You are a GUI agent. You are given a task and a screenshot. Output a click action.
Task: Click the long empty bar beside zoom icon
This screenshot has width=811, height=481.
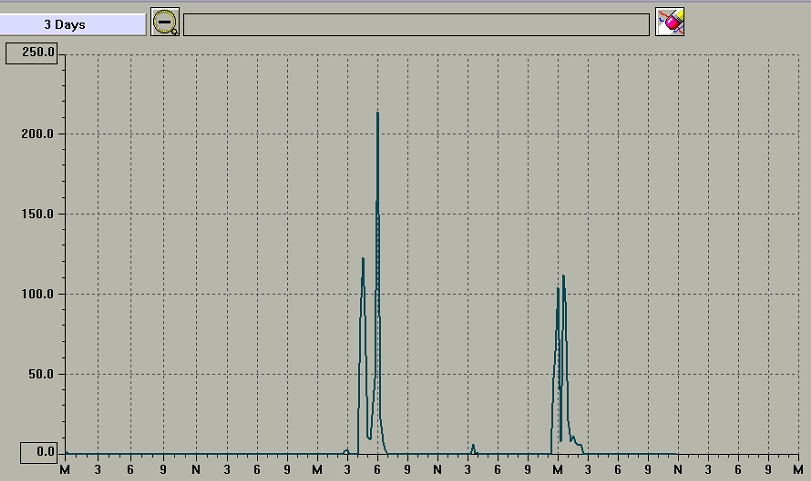[x=416, y=24]
